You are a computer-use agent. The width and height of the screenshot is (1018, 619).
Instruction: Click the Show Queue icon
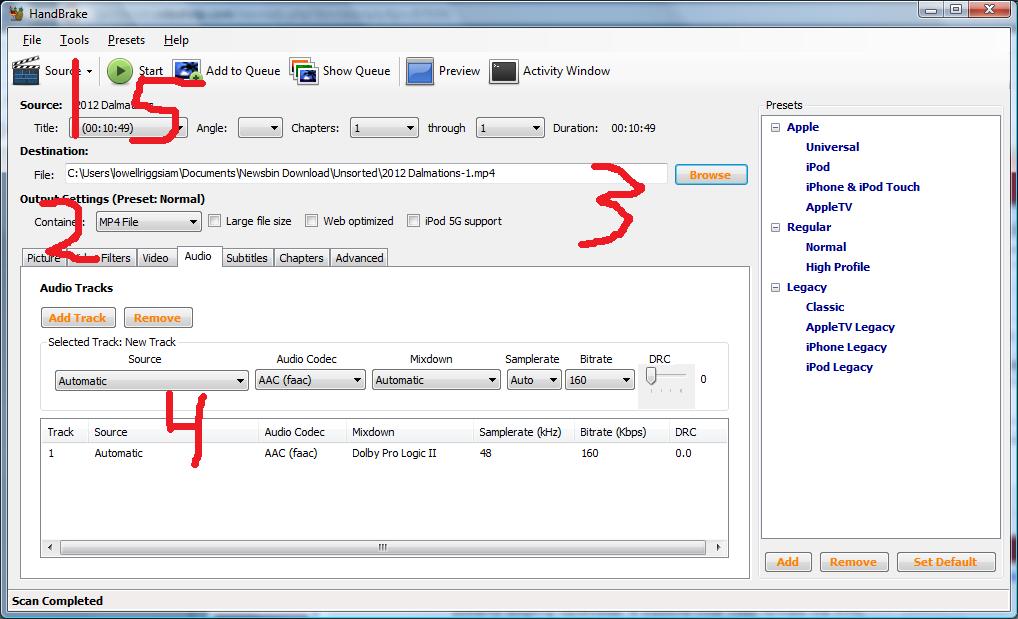303,71
